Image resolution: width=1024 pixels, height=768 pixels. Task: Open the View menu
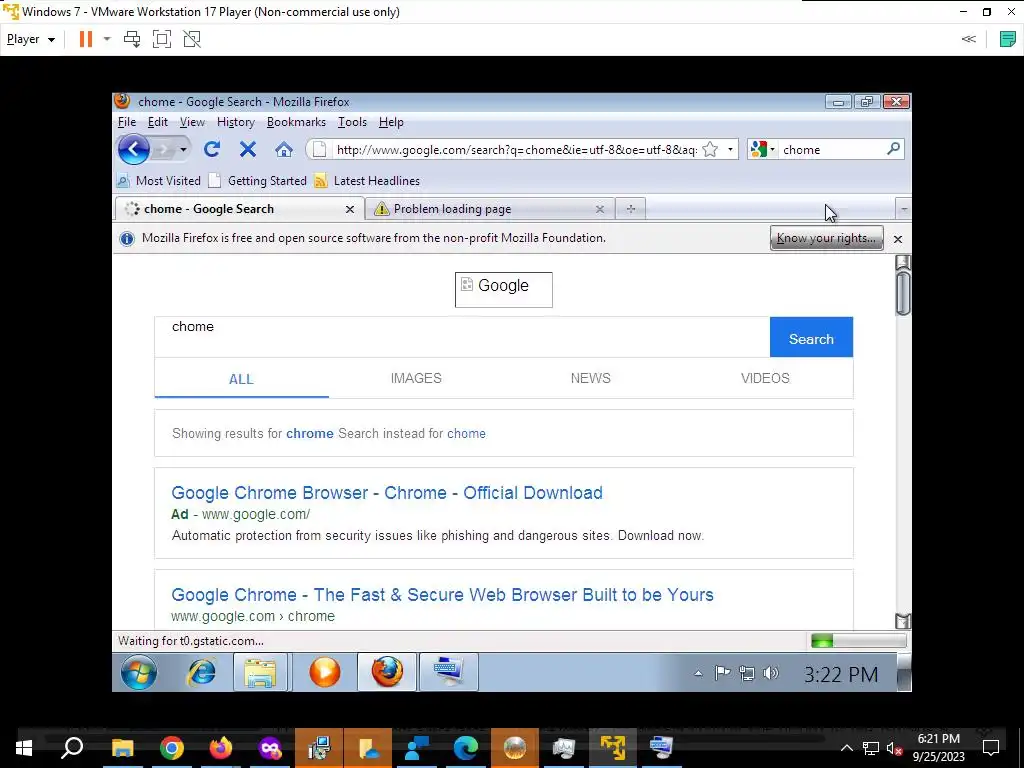(192, 122)
